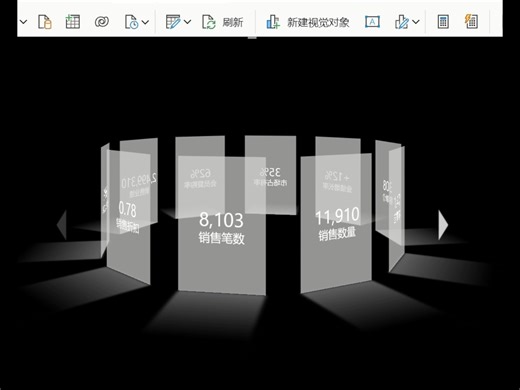Insert a text box using the A icon
520x390 pixels.
tap(372, 22)
